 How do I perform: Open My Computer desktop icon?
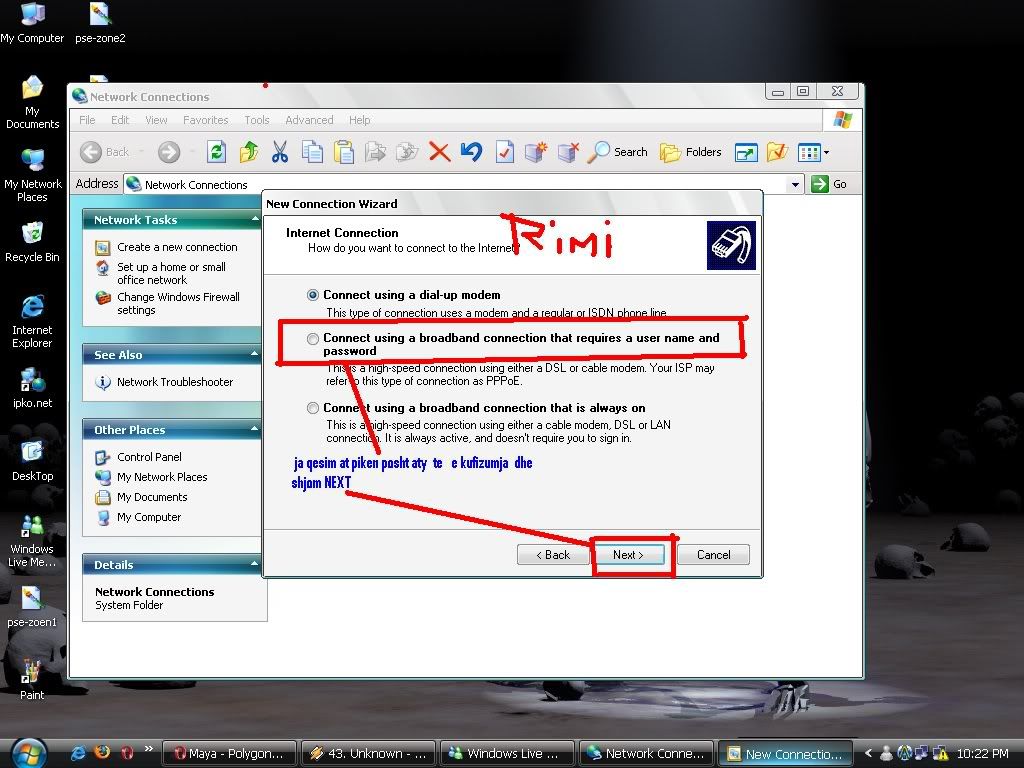[32, 23]
